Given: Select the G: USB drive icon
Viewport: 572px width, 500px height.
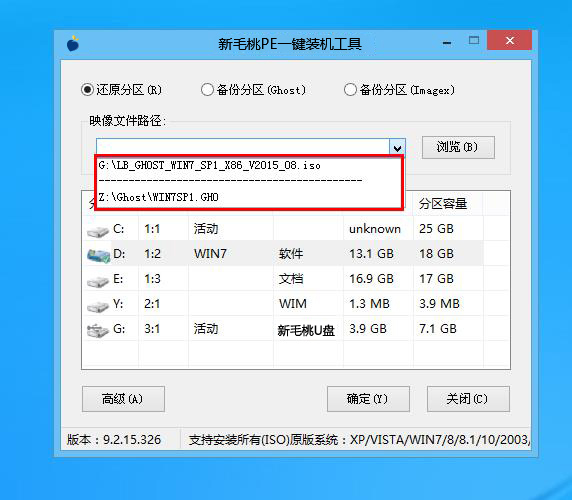Looking at the screenshot, I should point(98,330).
